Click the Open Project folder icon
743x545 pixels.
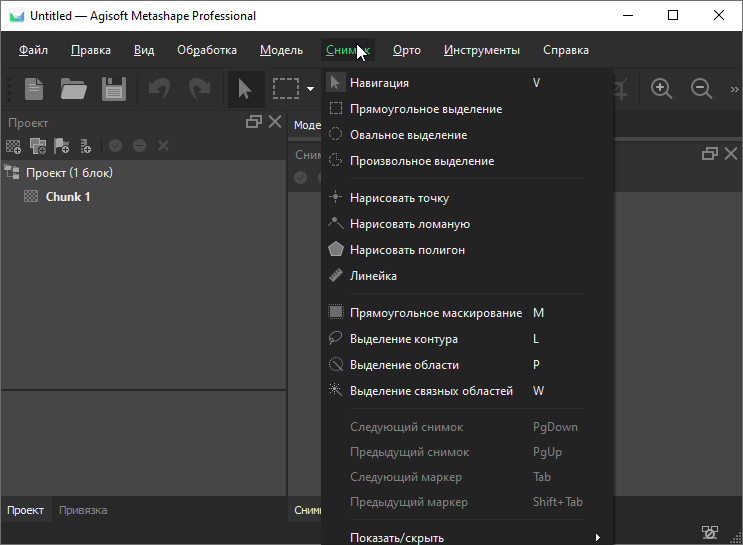73,89
